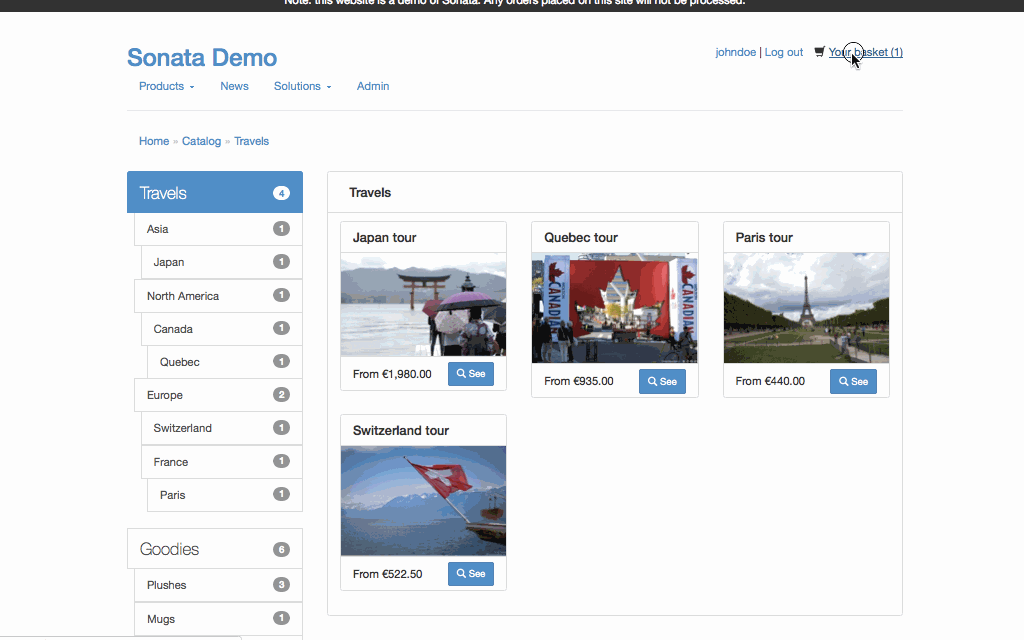Open the Products dropdown menu
Viewport: 1024px width, 640px height.
click(x=166, y=86)
